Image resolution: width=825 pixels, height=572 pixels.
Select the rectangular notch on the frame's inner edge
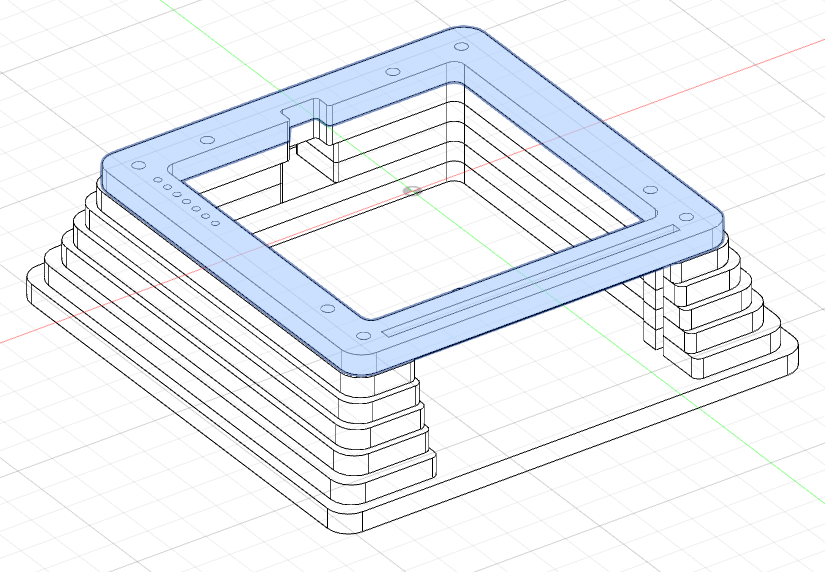[304, 112]
